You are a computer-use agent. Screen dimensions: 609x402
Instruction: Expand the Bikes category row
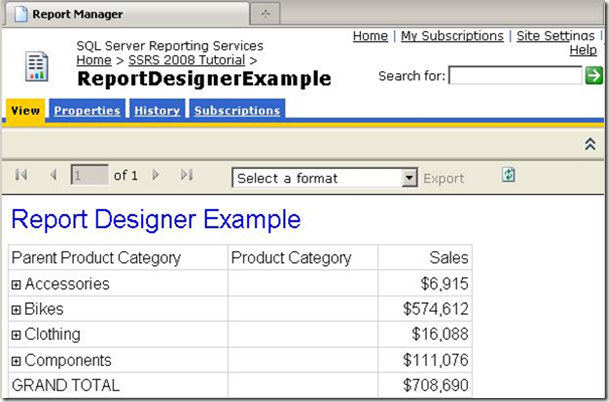pyautogui.click(x=16, y=310)
